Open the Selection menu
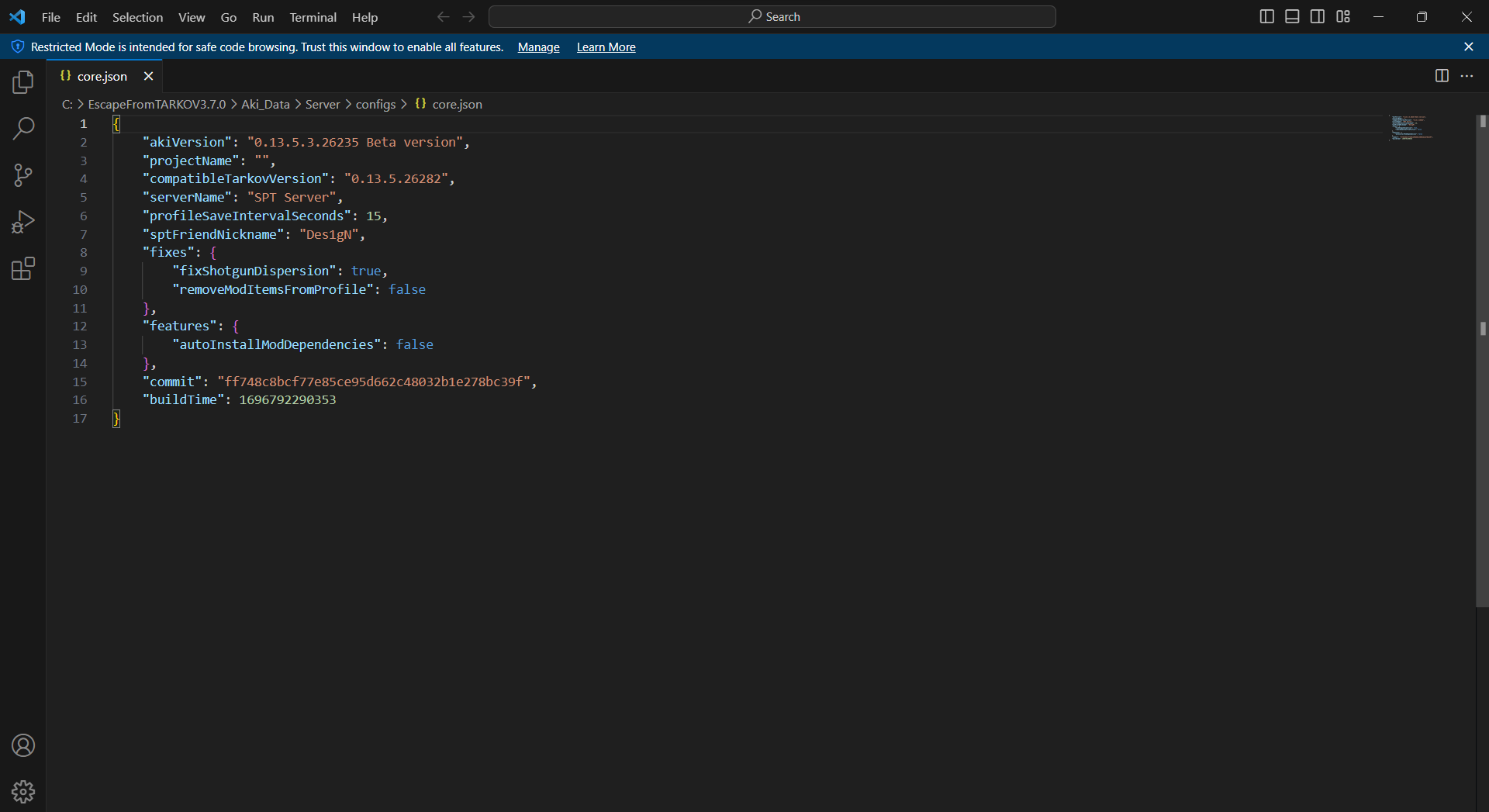This screenshot has height=812, width=1489. tap(137, 17)
